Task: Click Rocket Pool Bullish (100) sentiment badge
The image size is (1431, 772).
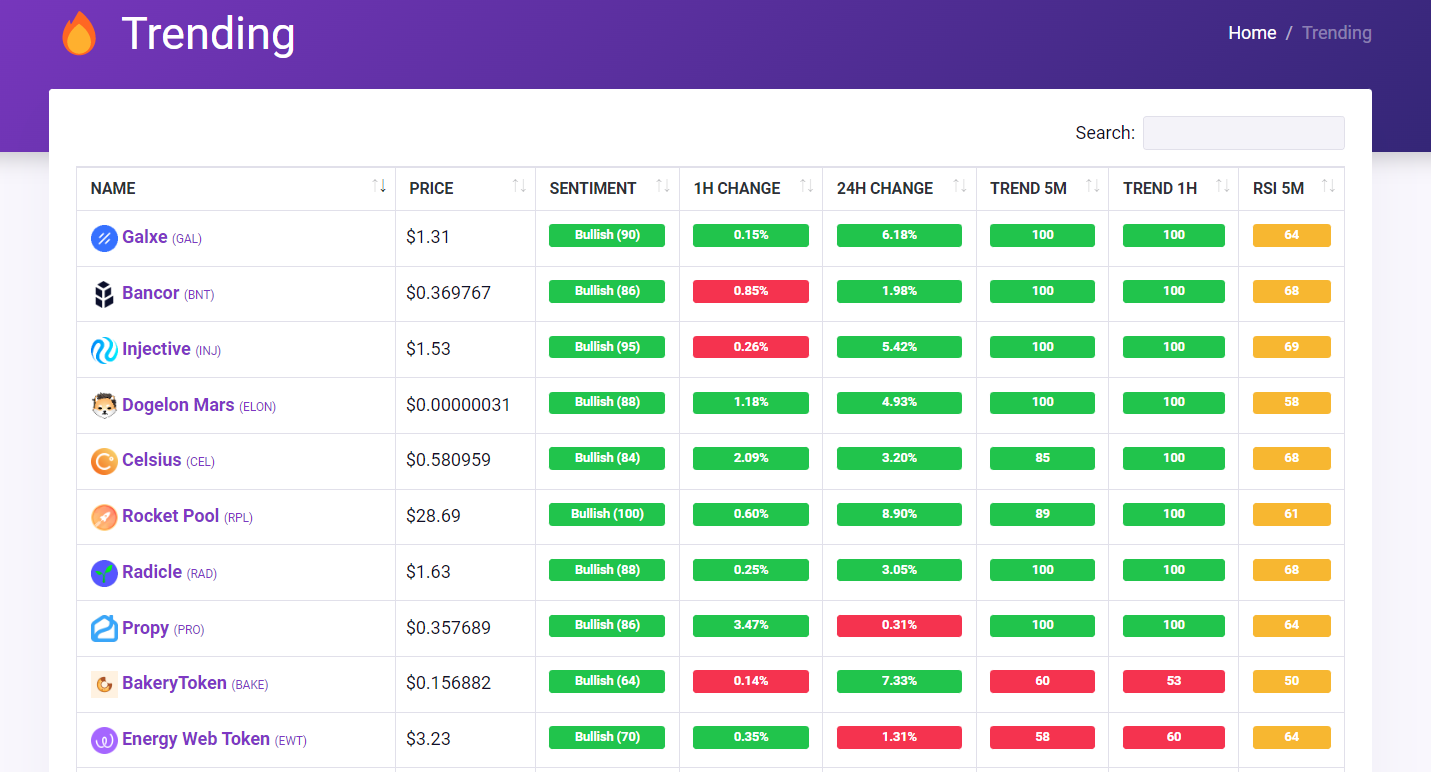Action: tap(607, 514)
